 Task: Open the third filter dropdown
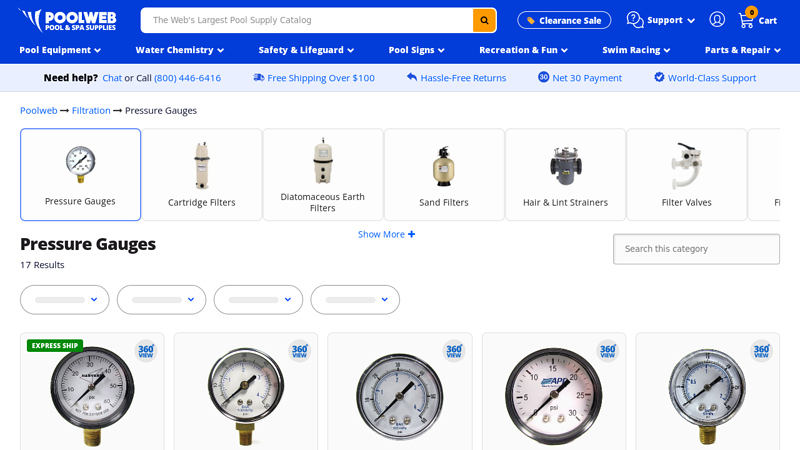point(258,299)
